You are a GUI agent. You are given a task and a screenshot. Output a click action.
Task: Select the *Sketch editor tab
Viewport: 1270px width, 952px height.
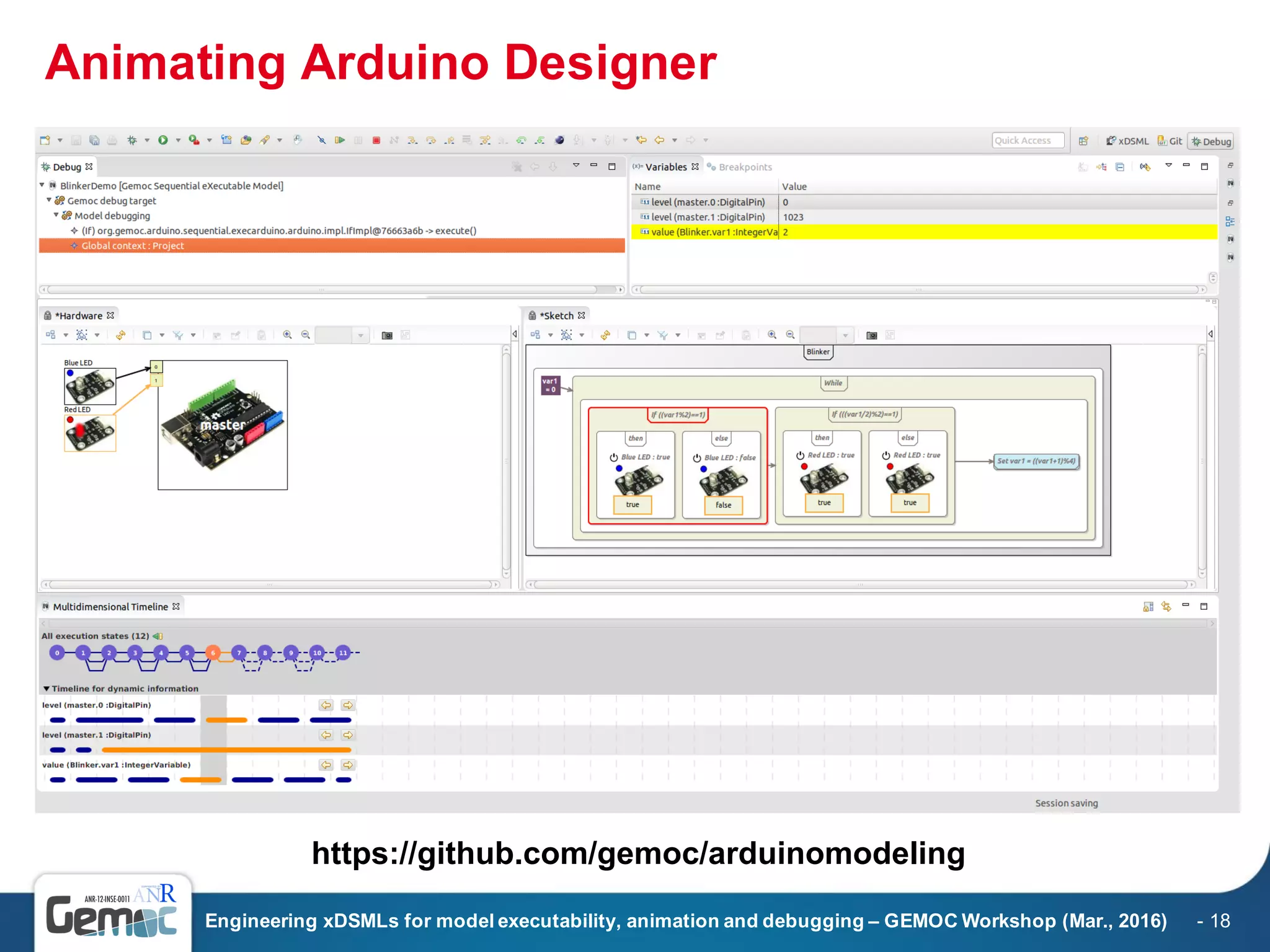557,315
